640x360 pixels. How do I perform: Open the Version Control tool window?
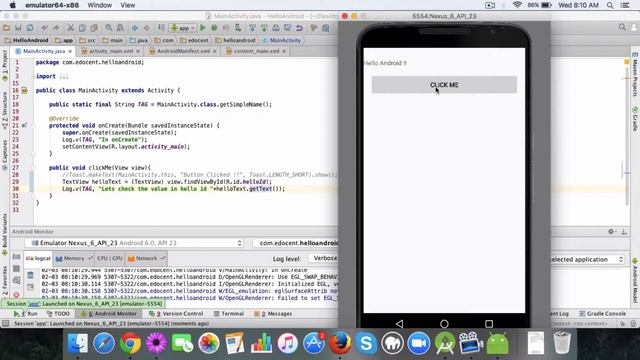coord(176,314)
